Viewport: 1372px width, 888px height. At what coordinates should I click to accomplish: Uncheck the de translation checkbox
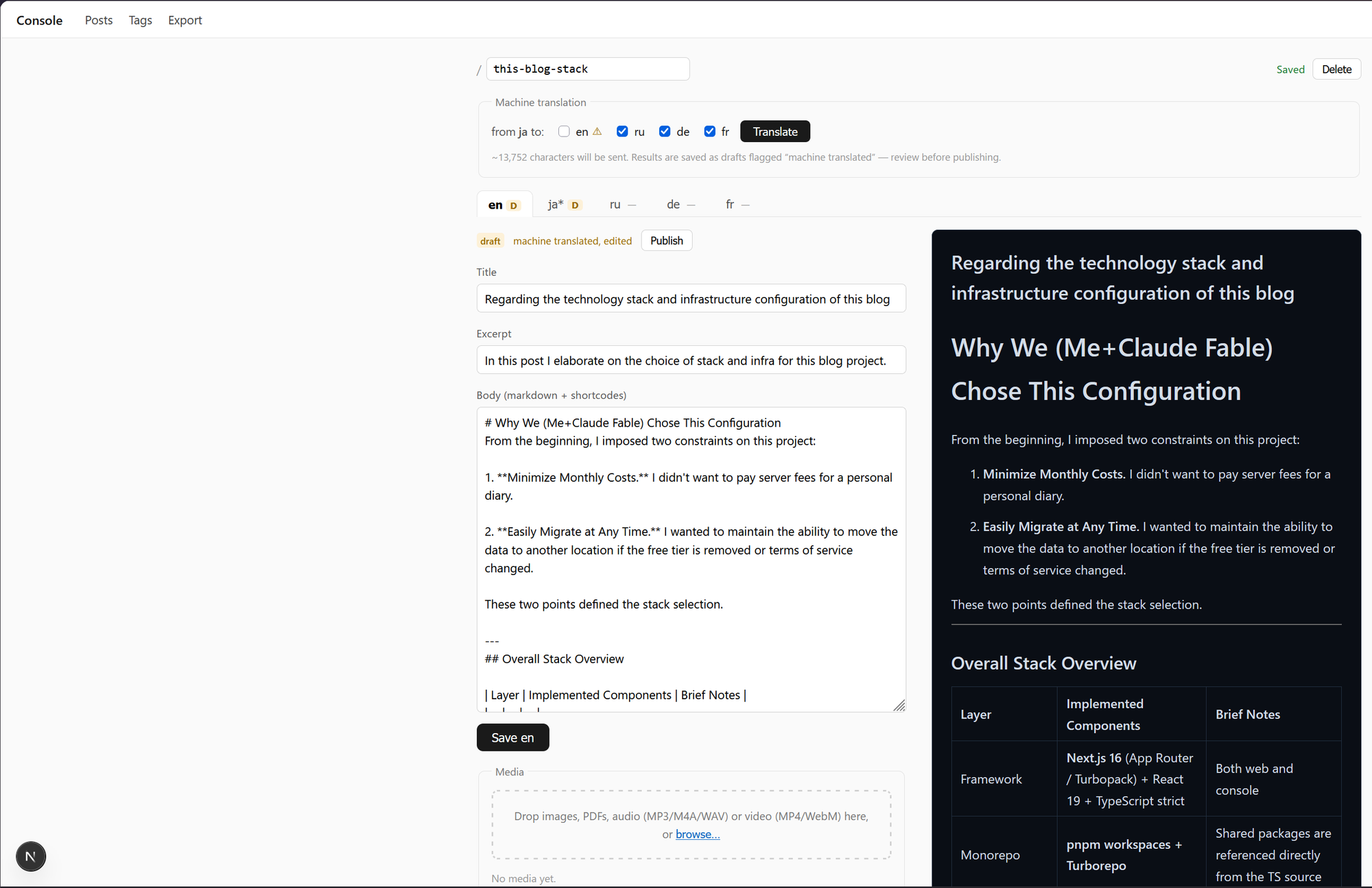665,131
